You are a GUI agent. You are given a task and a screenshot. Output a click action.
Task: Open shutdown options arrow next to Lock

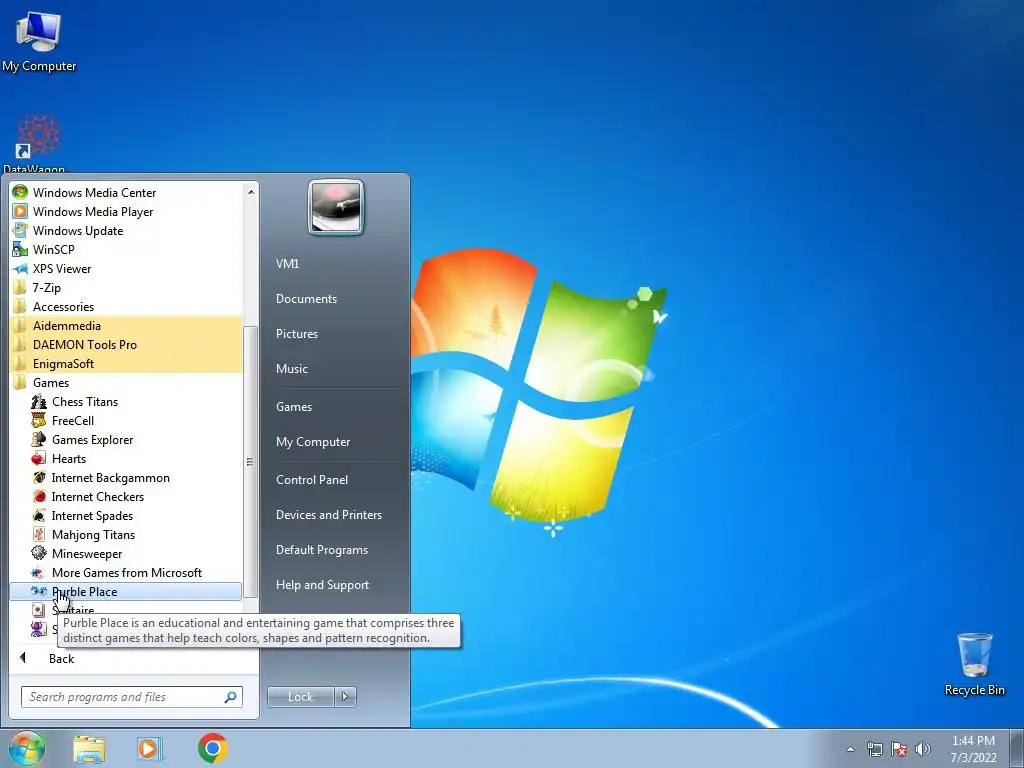(345, 697)
